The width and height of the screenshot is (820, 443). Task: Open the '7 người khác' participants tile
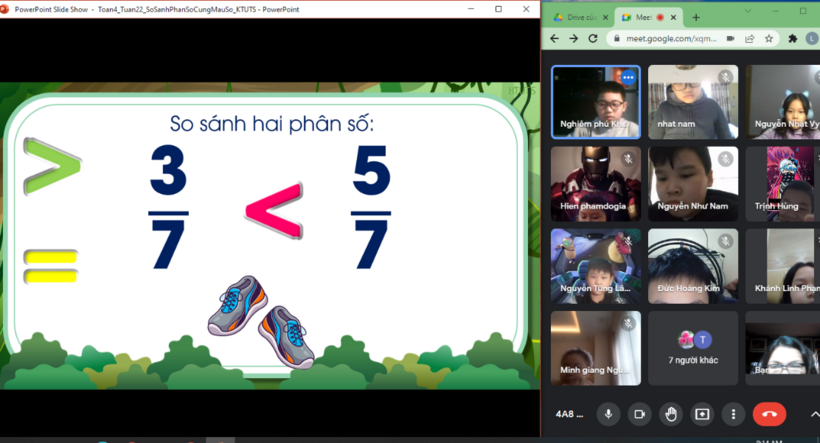(x=693, y=348)
